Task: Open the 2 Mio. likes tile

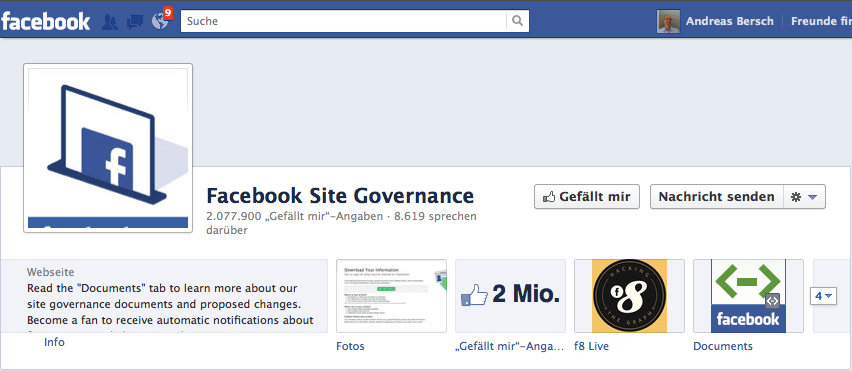Action: (510, 295)
